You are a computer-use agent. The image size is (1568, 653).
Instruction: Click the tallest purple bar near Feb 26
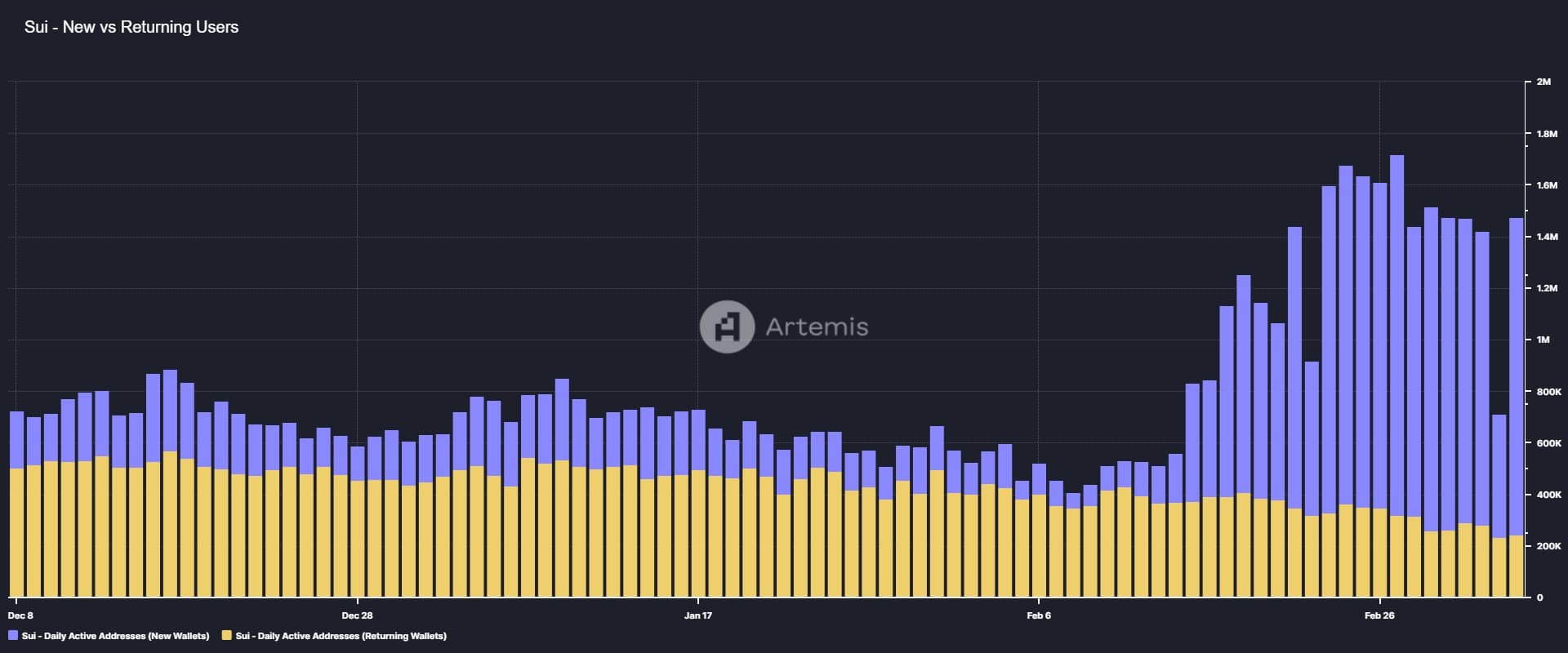(x=1396, y=335)
